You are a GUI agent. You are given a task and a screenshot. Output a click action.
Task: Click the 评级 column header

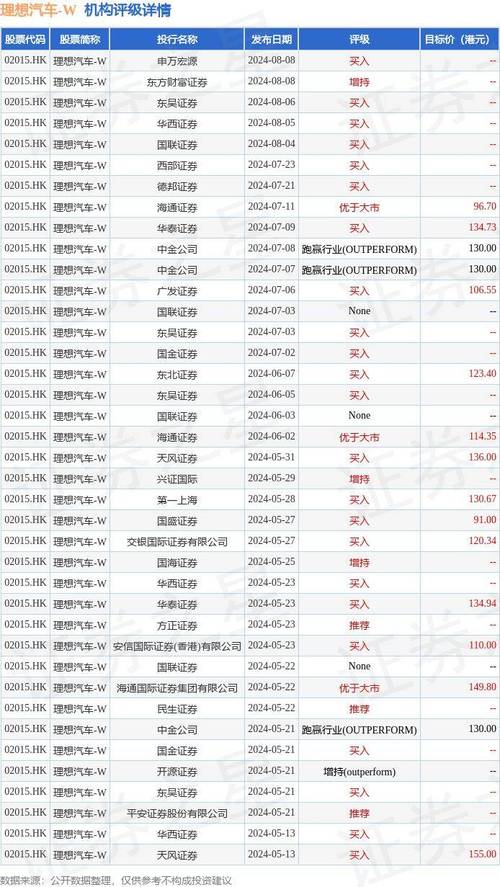point(359,40)
